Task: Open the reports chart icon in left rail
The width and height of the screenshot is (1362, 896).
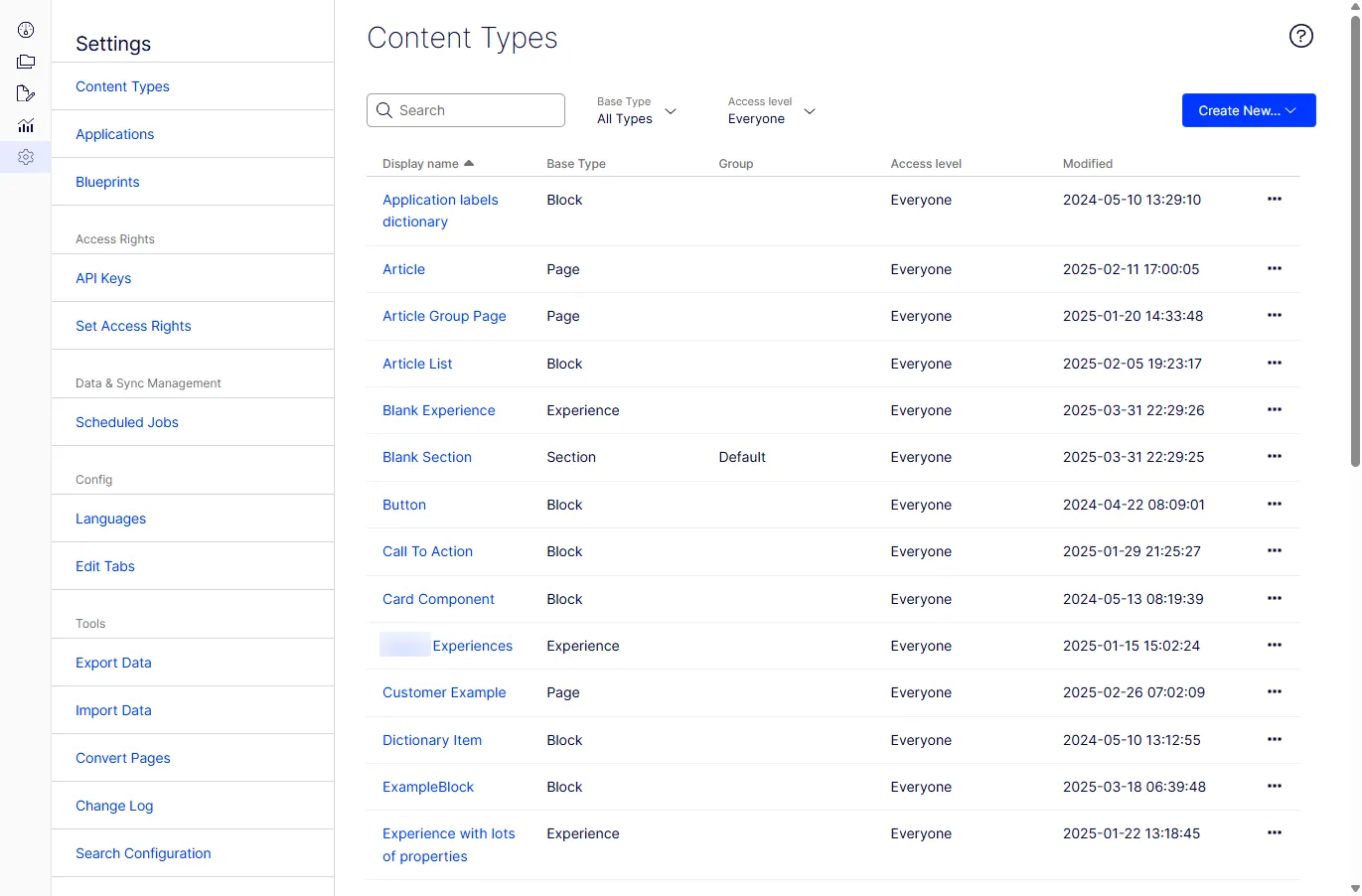Action: pyautogui.click(x=26, y=125)
